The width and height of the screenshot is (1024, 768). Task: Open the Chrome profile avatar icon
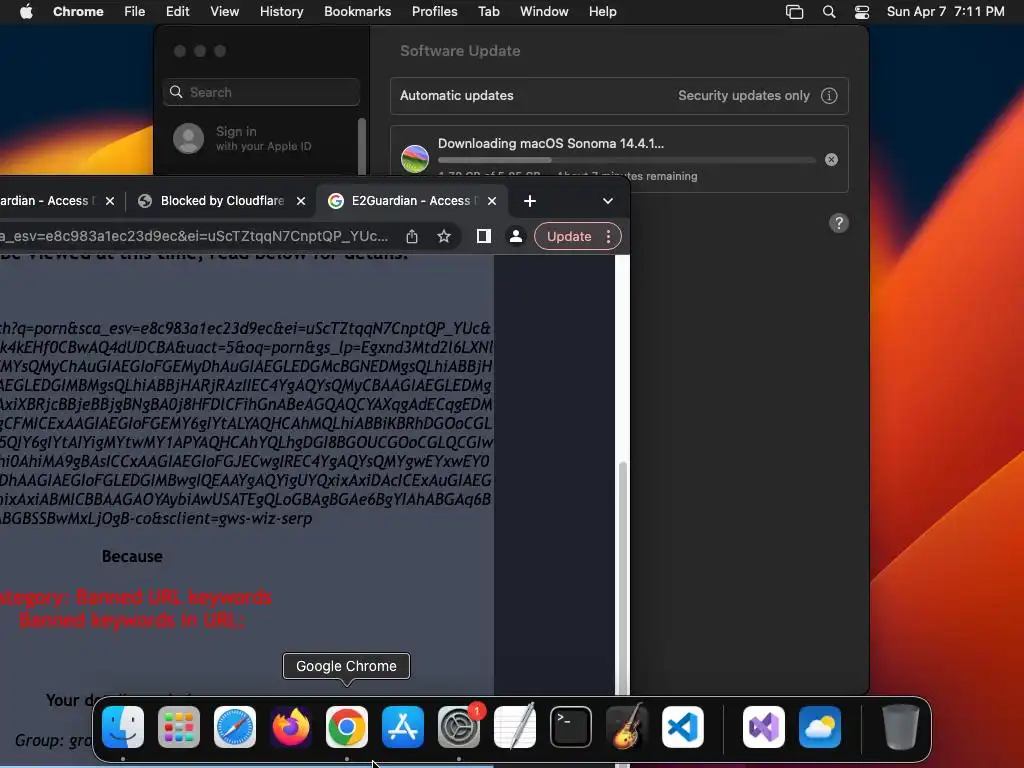click(x=515, y=236)
